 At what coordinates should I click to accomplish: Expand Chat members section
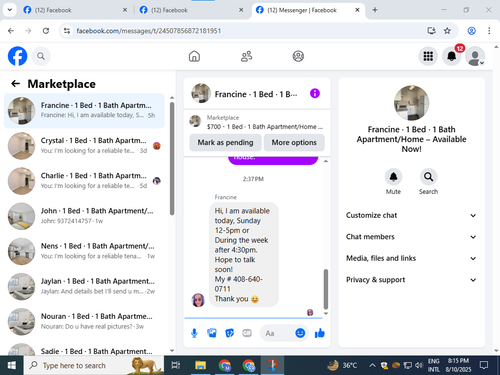(411, 237)
